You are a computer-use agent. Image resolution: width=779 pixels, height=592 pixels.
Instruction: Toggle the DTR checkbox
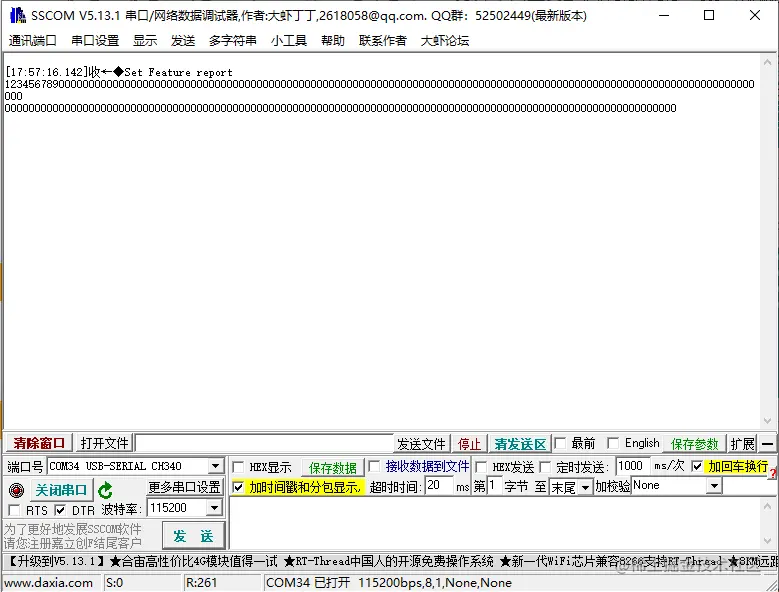(x=61, y=510)
